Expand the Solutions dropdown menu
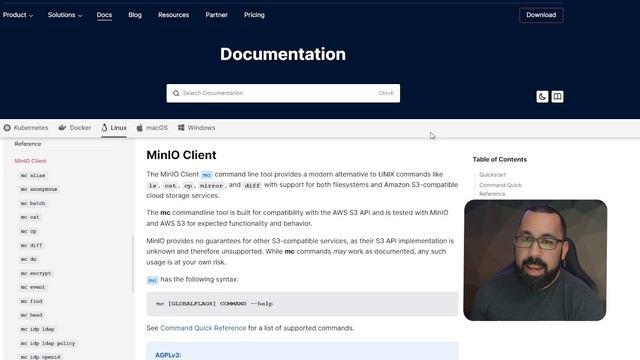640x360 pixels. (65, 15)
